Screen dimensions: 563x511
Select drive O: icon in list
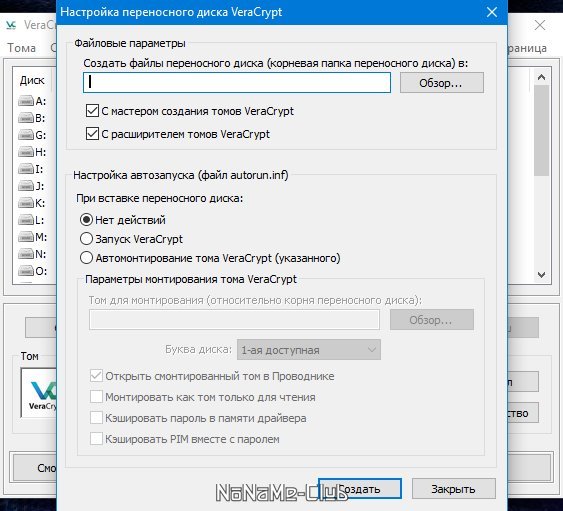point(26,271)
